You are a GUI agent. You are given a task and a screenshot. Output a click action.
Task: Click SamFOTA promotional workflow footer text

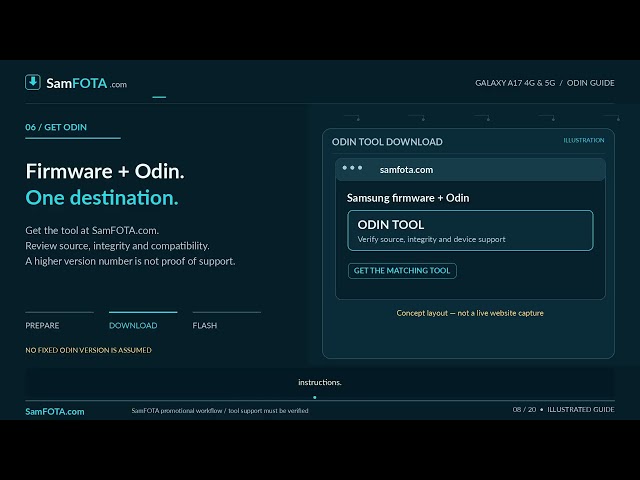click(220, 411)
